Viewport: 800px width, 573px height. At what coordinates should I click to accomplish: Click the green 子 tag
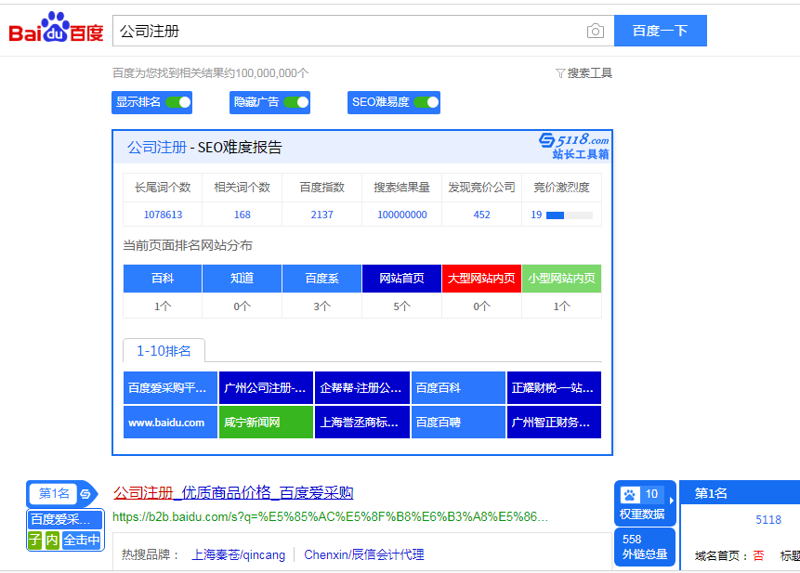[35, 540]
